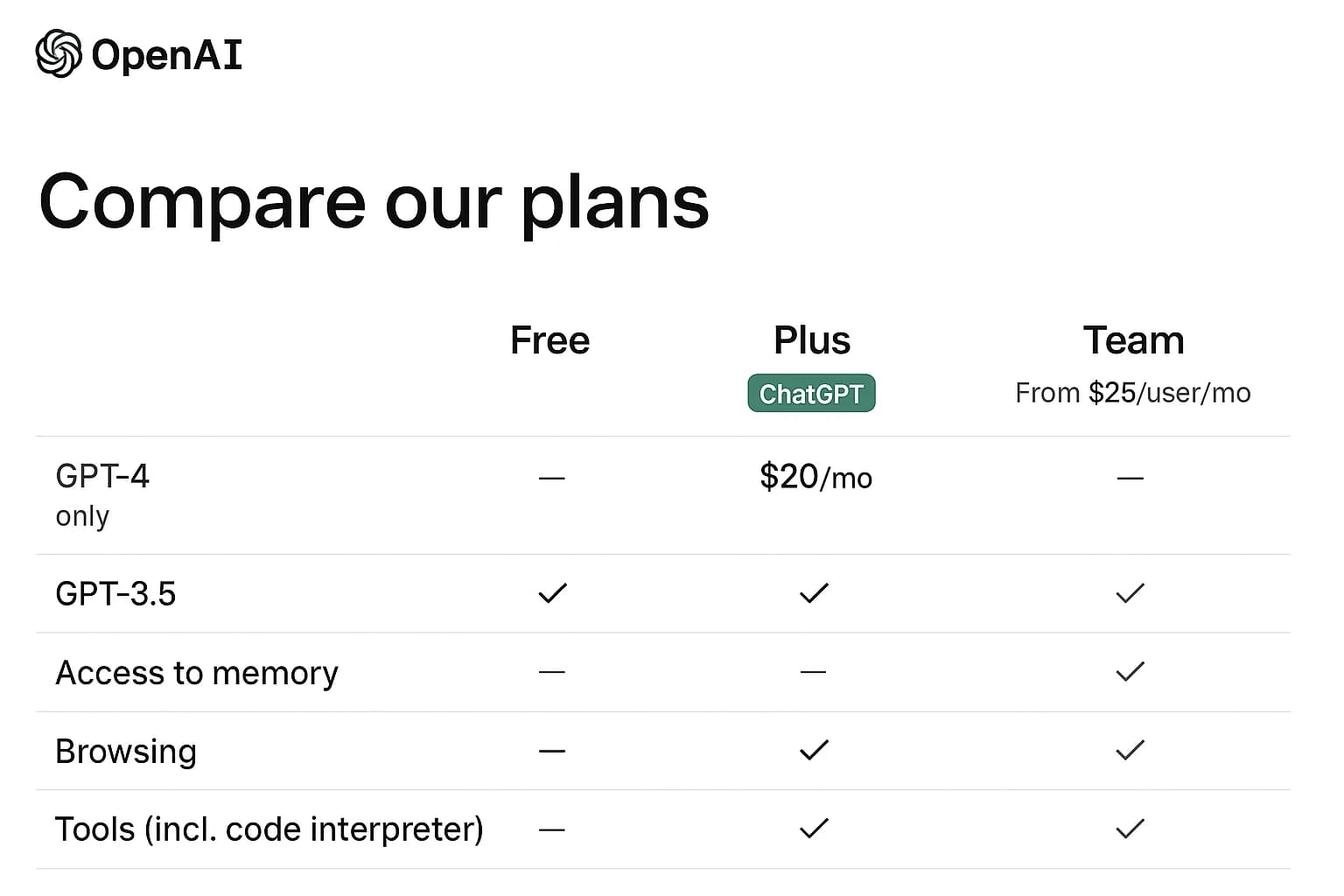Click the GPT-4 dash under Team

tap(1130, 478)
